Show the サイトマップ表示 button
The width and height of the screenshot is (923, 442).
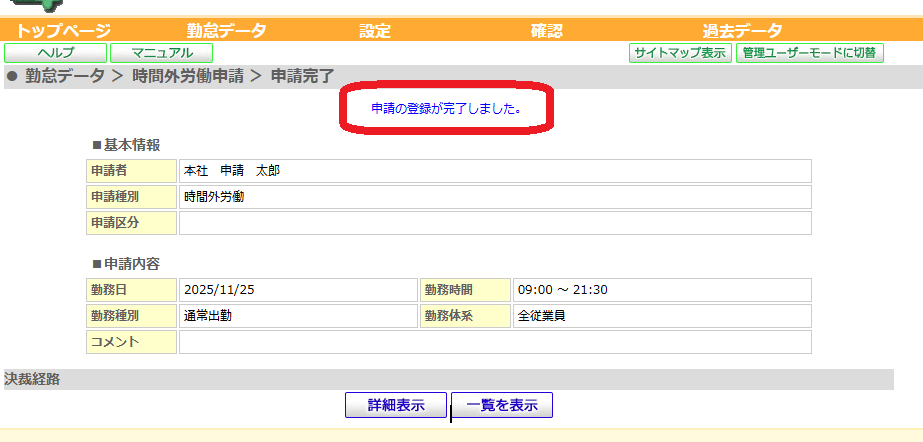(681, 53)
